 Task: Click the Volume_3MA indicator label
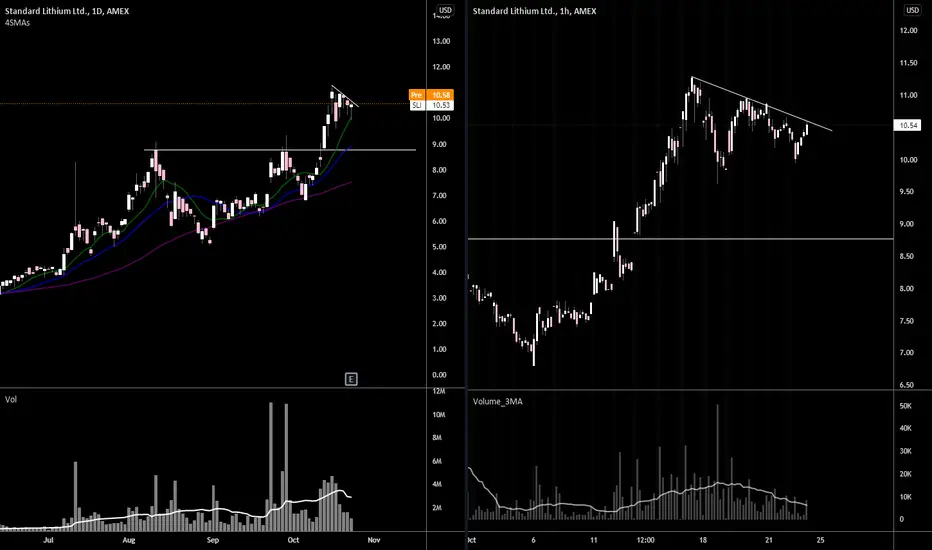click(x=498, y=401)
